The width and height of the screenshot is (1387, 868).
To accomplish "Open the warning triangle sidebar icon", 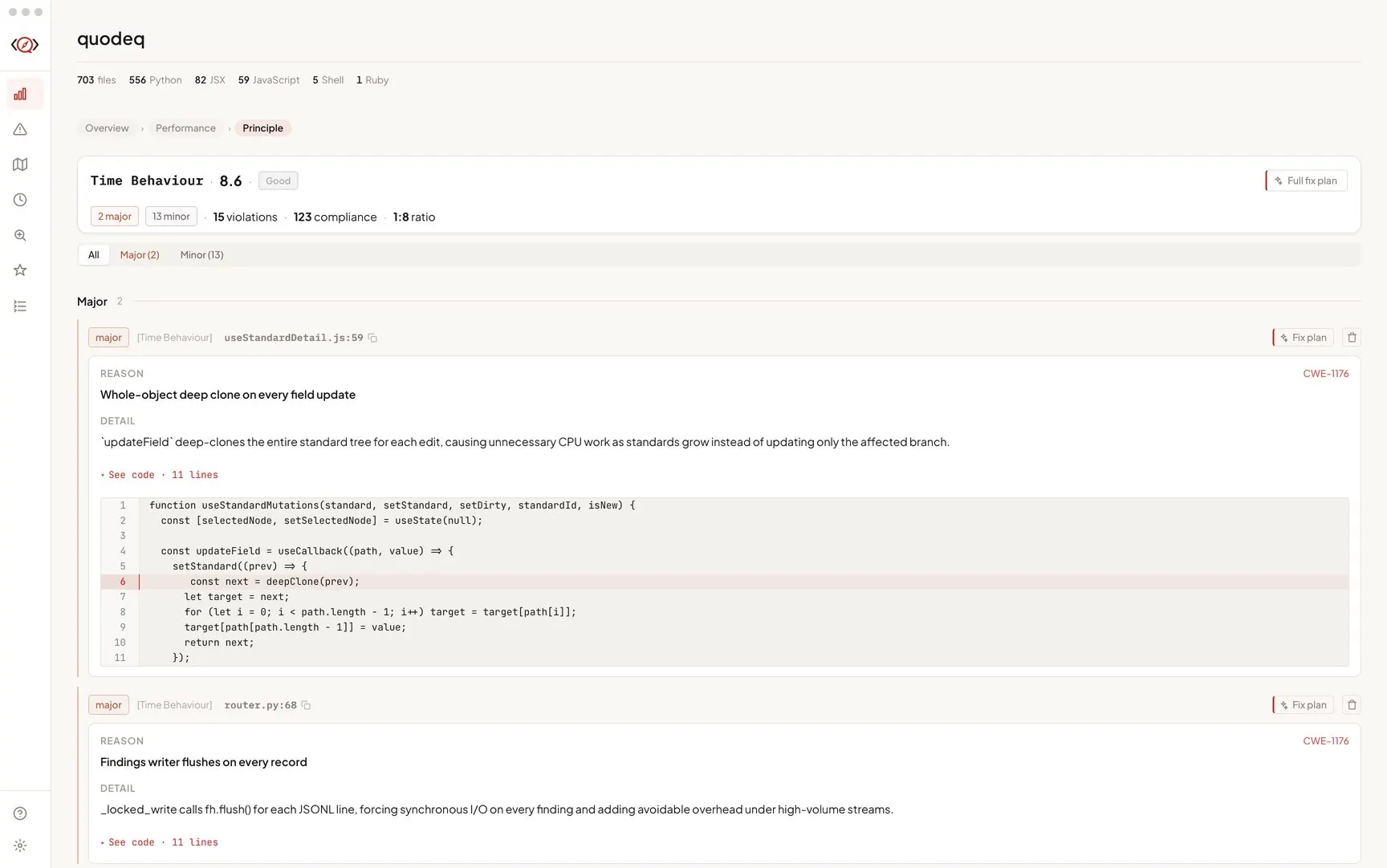I will click(20, 129).
